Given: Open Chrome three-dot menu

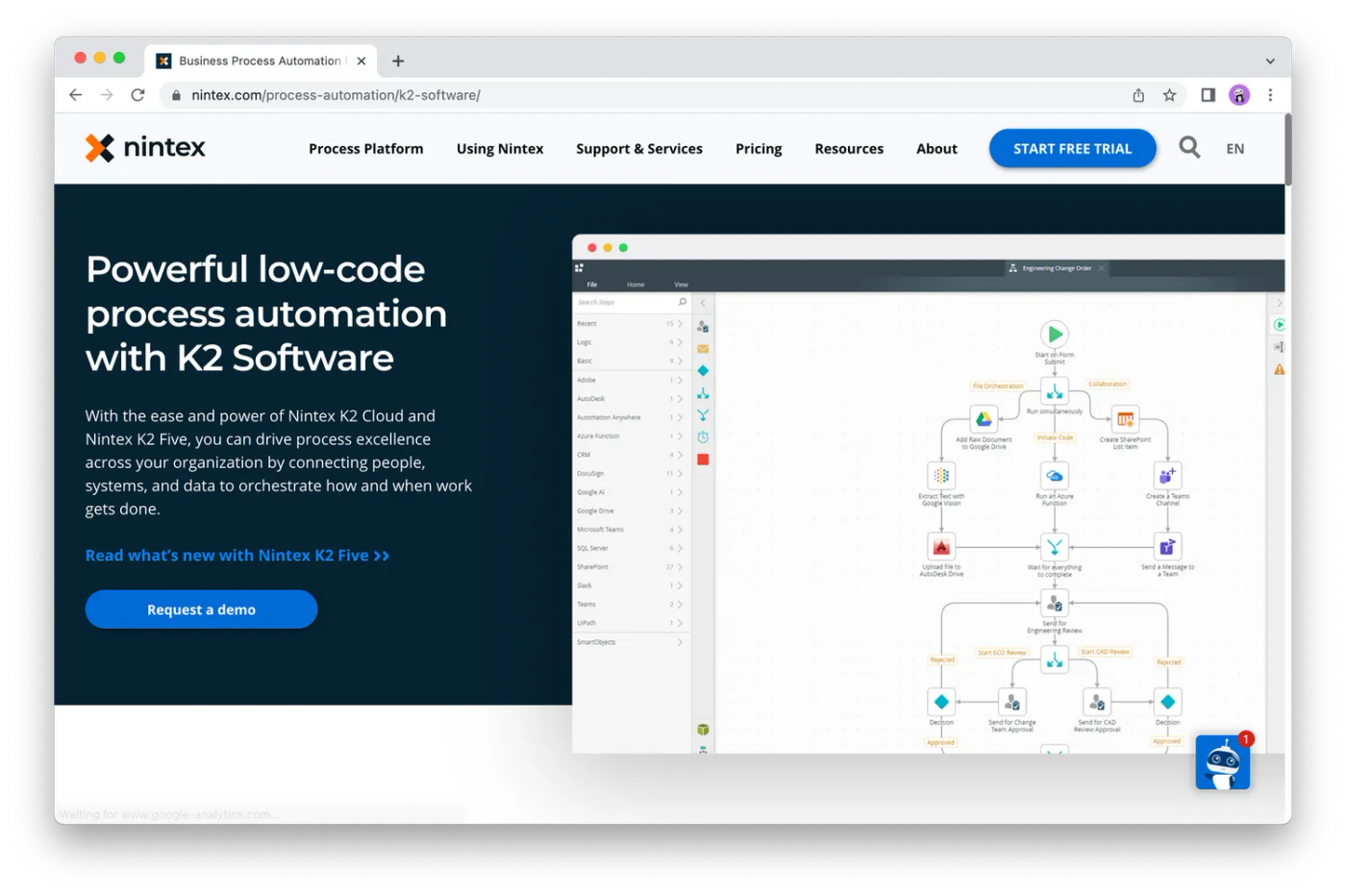Looking at the screenshot, I should click(x=1270, y=95).
